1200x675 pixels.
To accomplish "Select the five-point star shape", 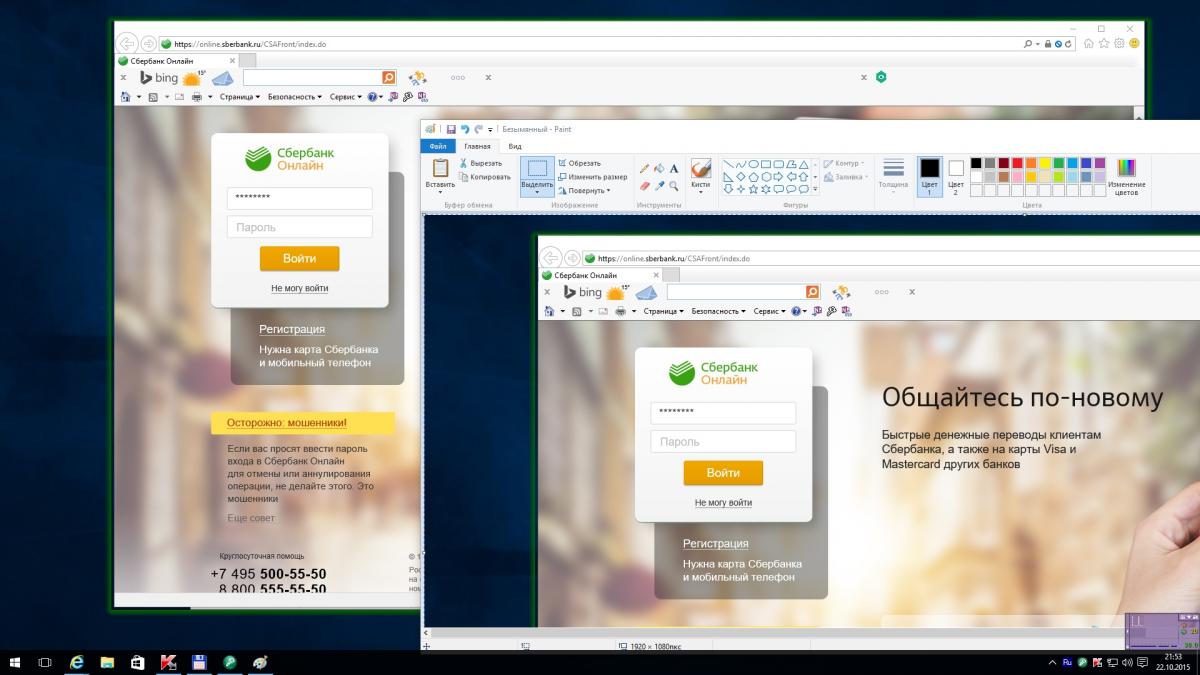I will click(x=754, y=188).
